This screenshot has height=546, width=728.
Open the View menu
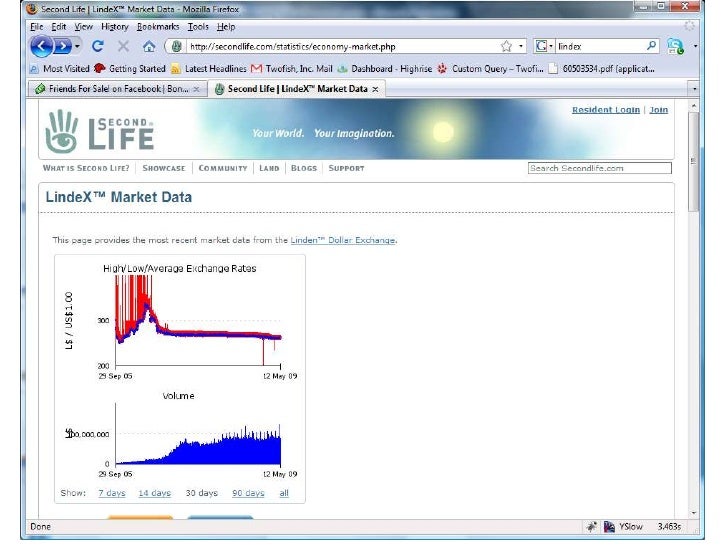coord(84,27)
